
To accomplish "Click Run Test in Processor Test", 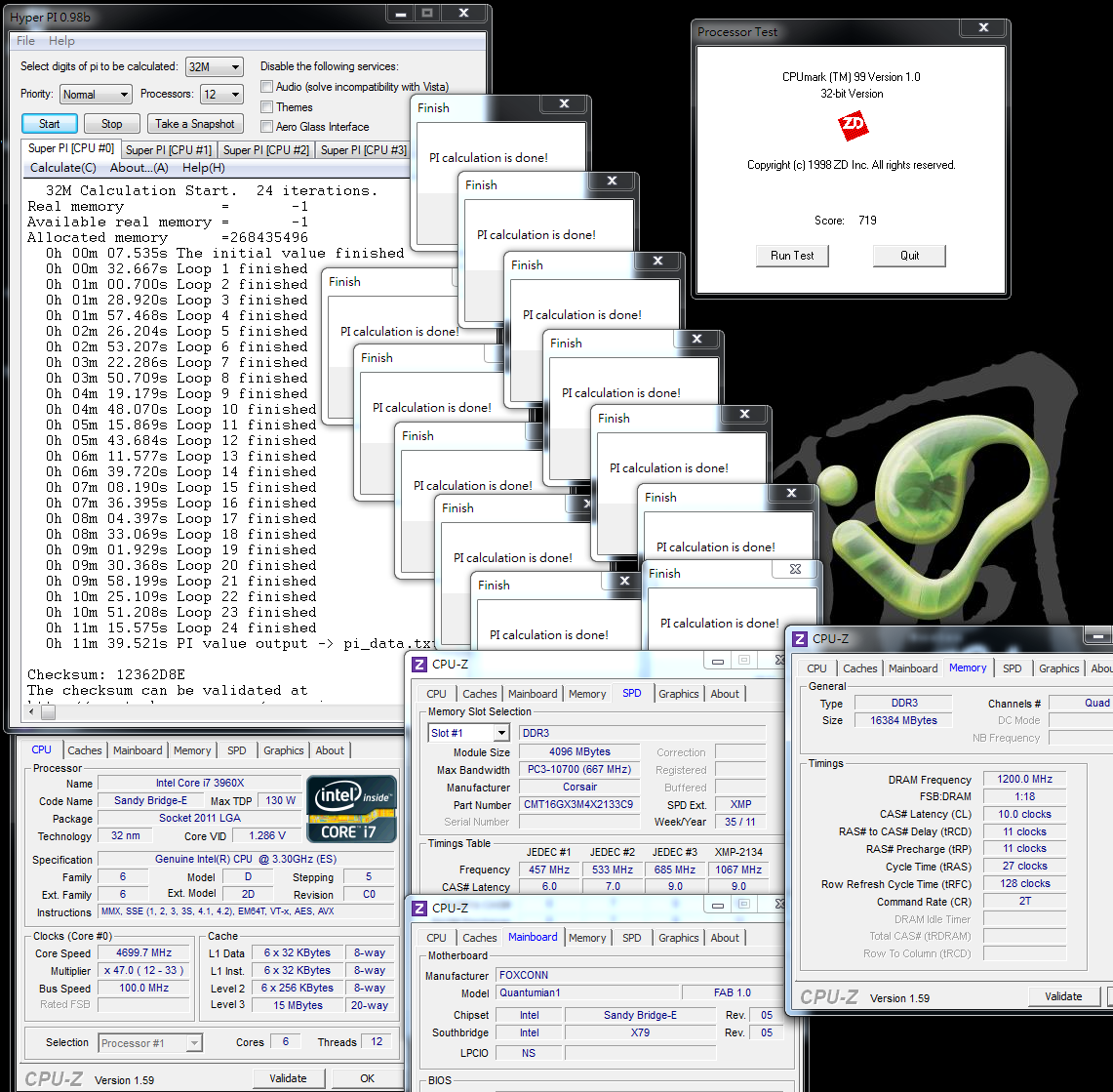I will pyautogui.click(x=792, y=256).
